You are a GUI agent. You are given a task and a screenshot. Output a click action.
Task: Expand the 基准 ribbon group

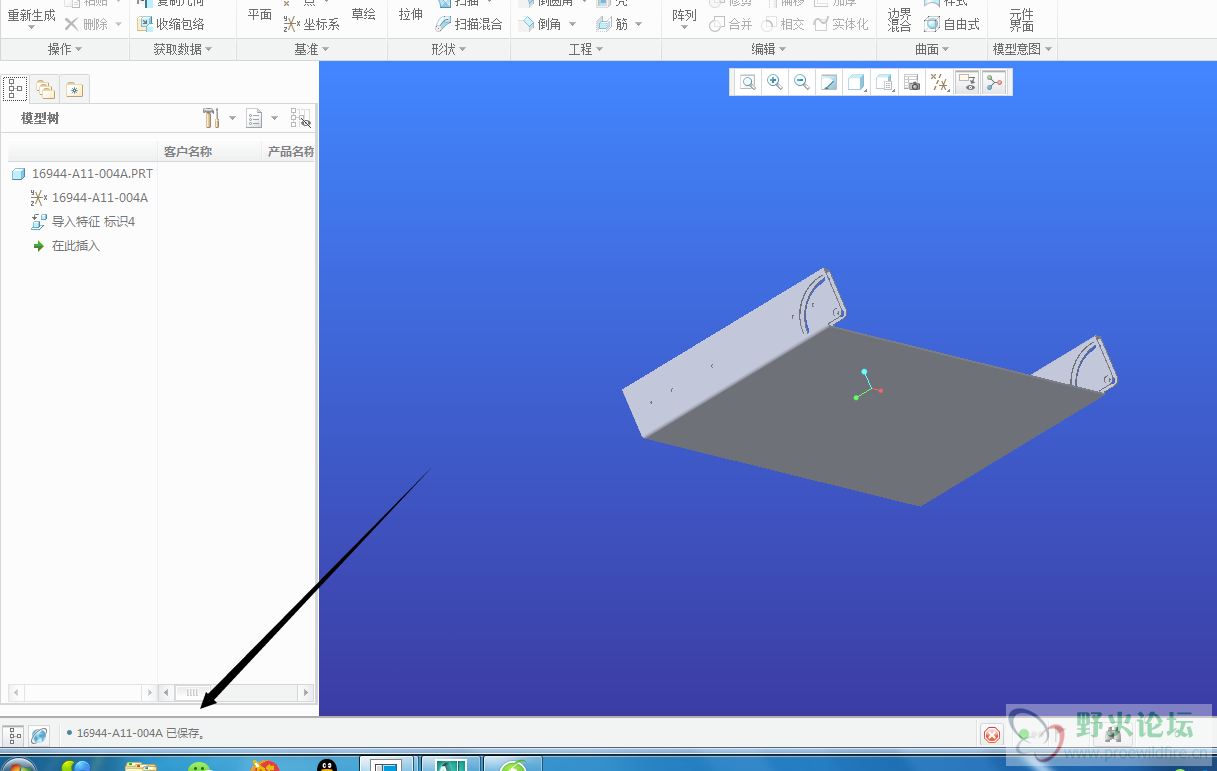312,49
